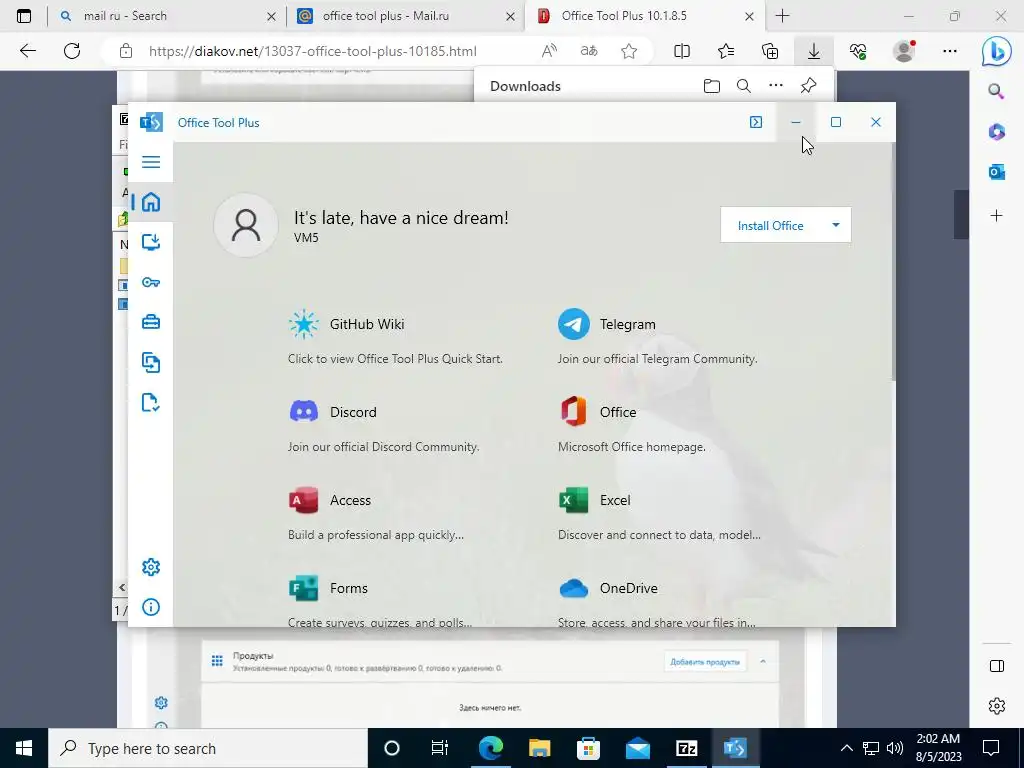
Task: Open a new browser tab
Action: (782, 16)
